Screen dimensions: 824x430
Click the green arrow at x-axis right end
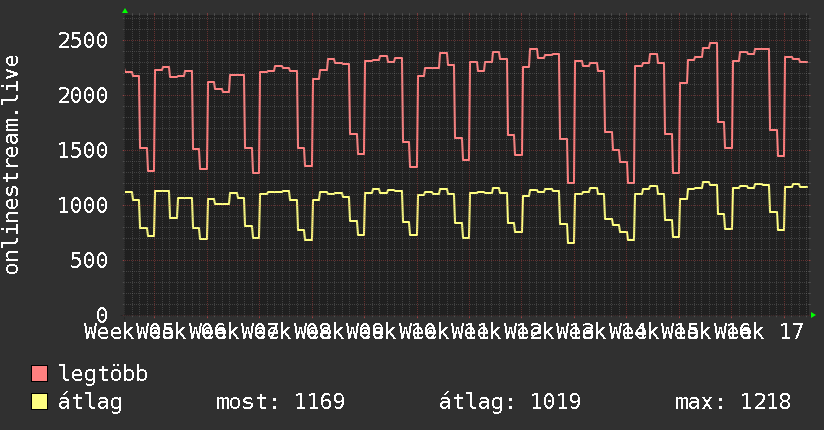814,315
